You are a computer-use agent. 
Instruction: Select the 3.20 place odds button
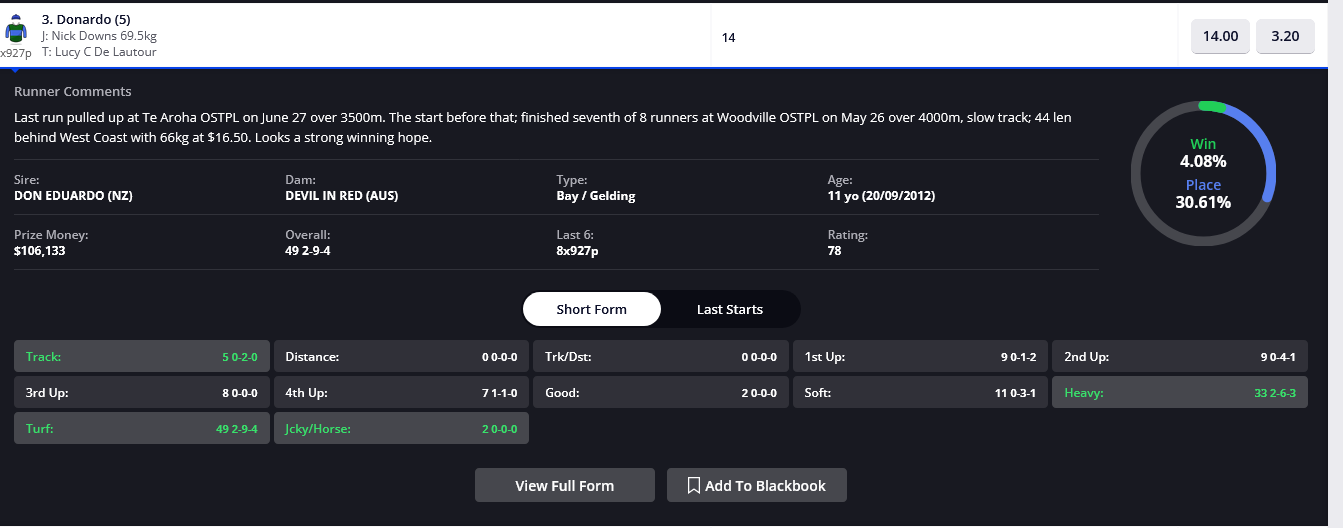[x=1285, y=36]
